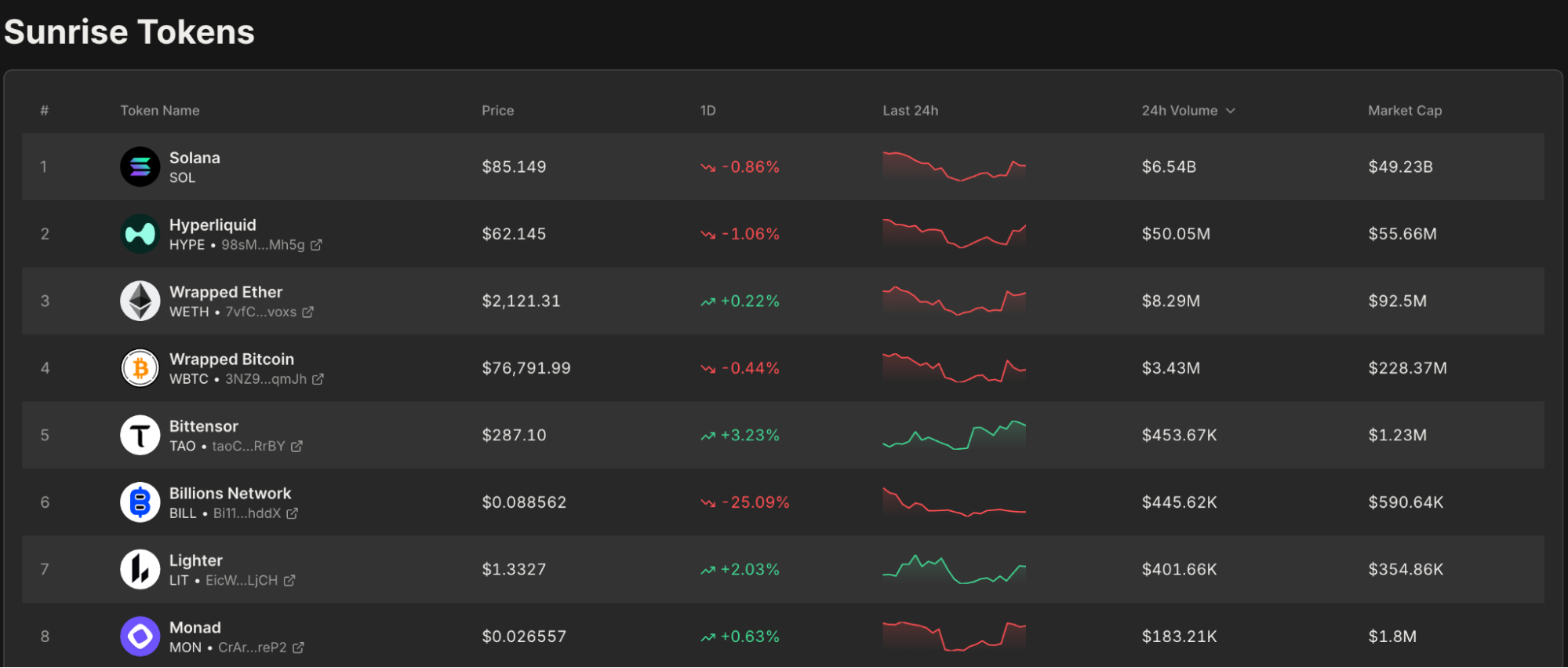Click the downtrend arrow beside Wrapped Bitcoin -0.44%
Screen dimensions: 1568x668
tap(708, 368)
